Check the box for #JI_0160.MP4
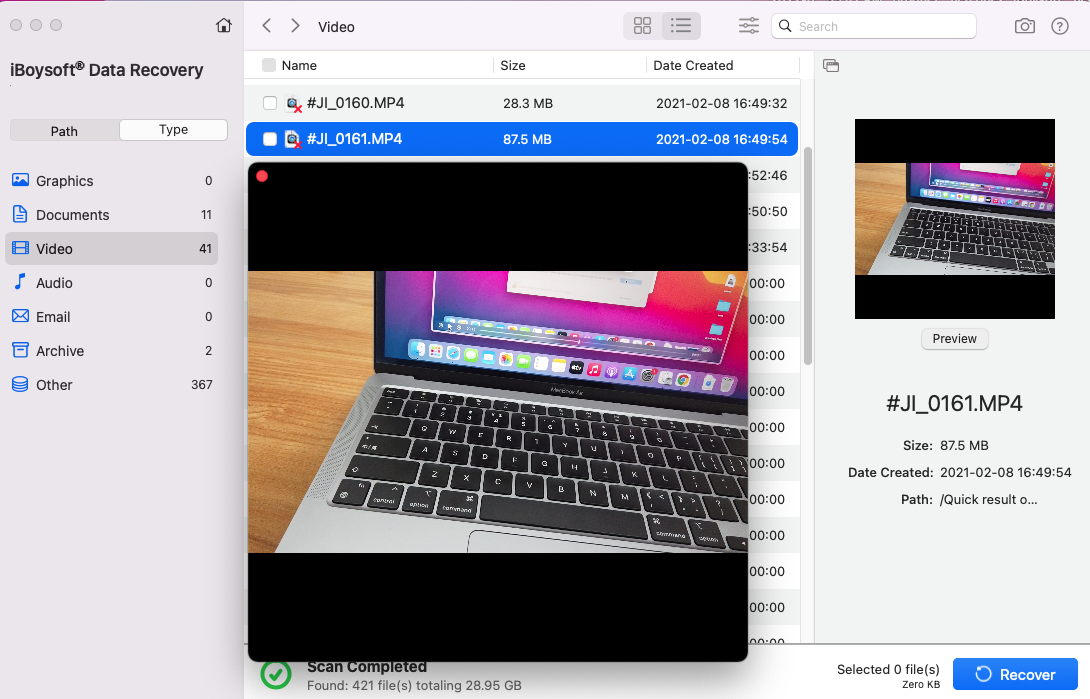 click(x=270, y=103)
